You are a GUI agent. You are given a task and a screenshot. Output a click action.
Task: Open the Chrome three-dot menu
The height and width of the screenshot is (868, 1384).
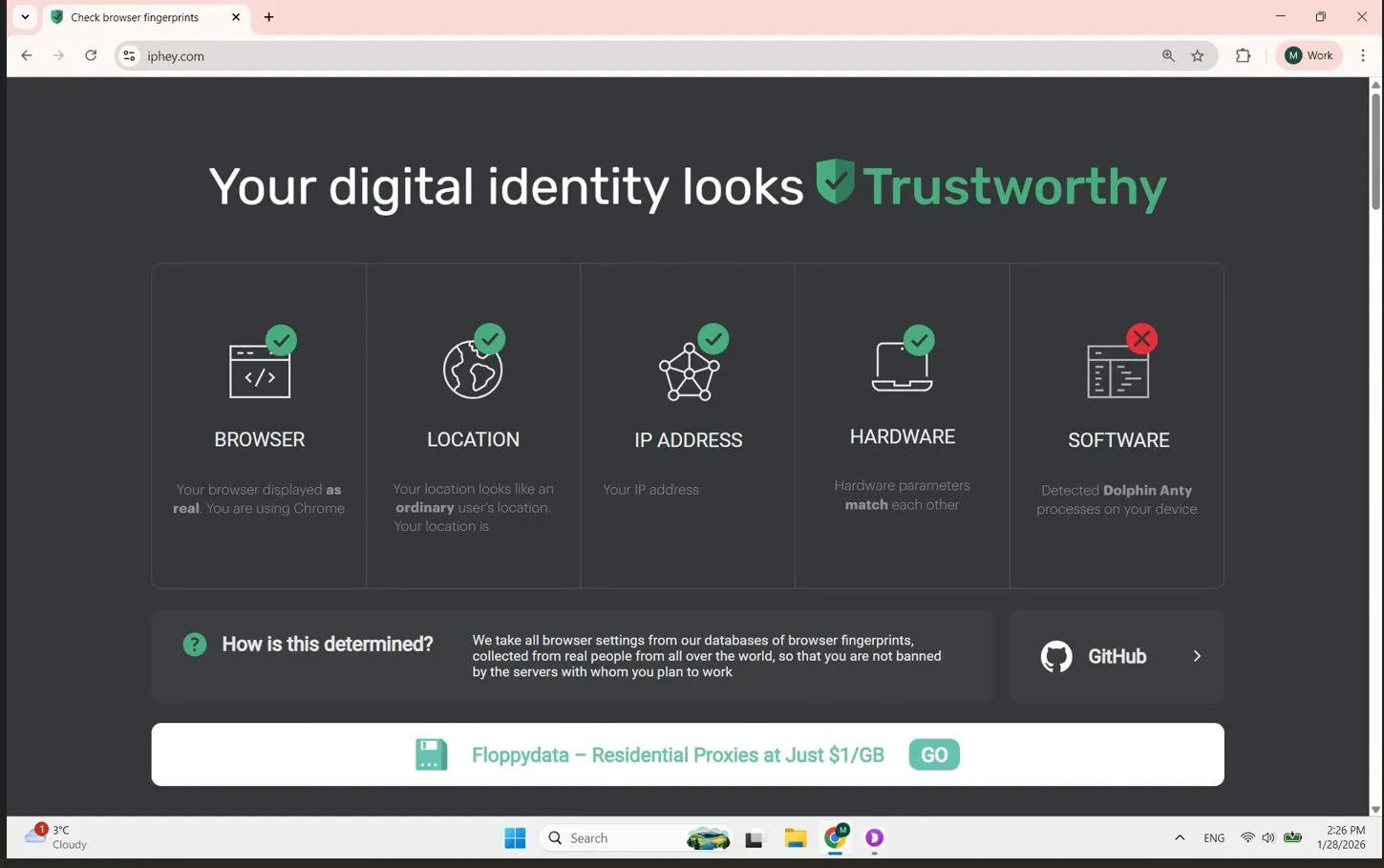point(1363,55)
